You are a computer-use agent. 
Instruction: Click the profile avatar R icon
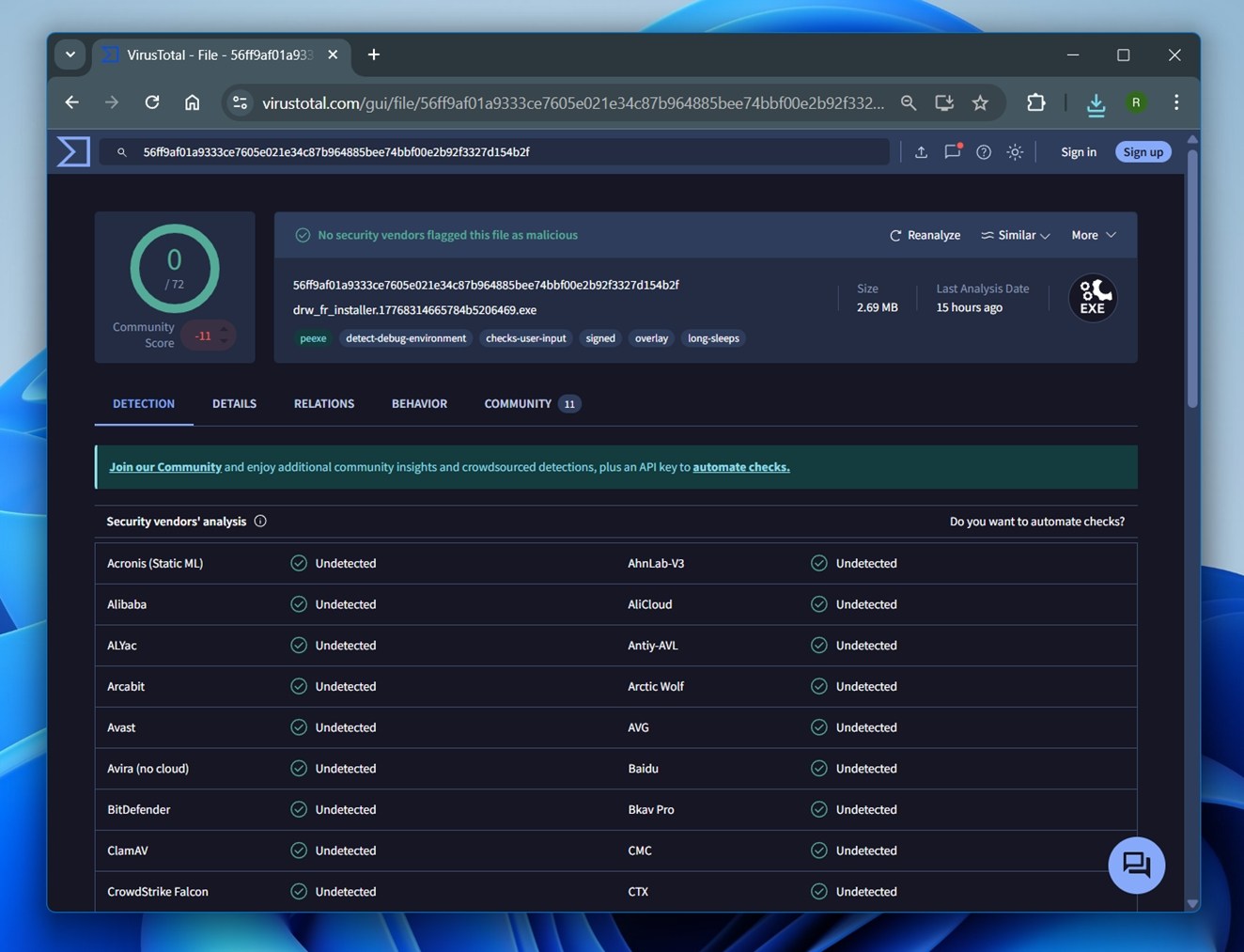1136,102
